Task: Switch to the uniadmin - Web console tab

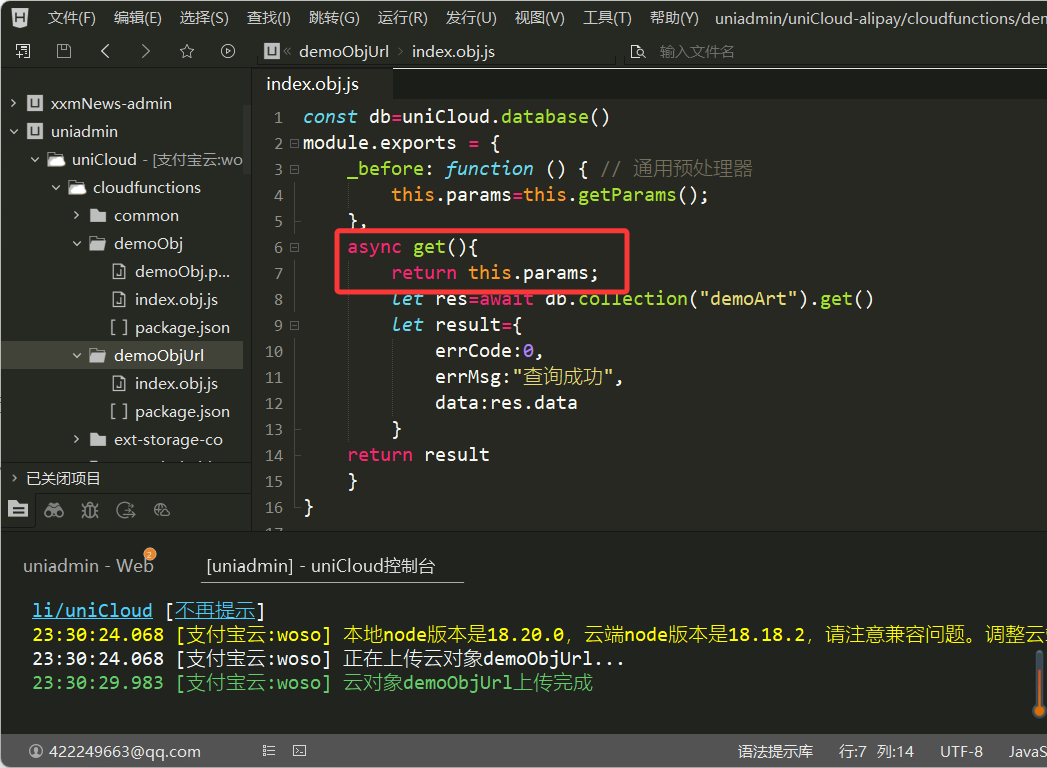Action: coord(88,566)
